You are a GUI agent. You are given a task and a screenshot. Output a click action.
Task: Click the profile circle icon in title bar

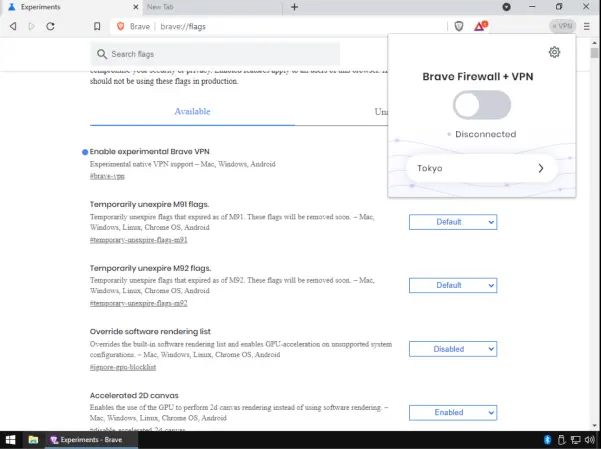click(506, 7)
